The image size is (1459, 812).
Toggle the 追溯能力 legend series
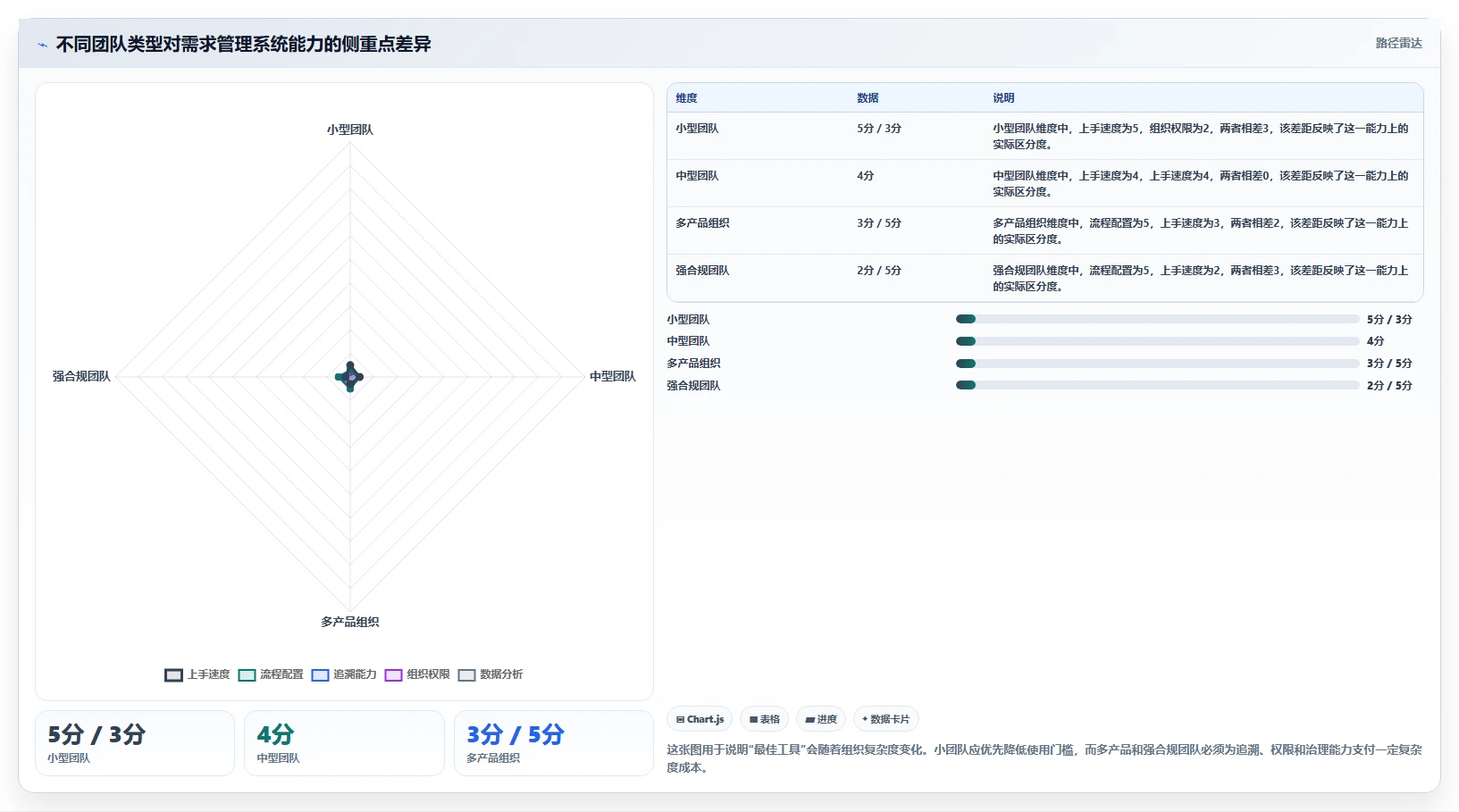(x=344, y=674)
